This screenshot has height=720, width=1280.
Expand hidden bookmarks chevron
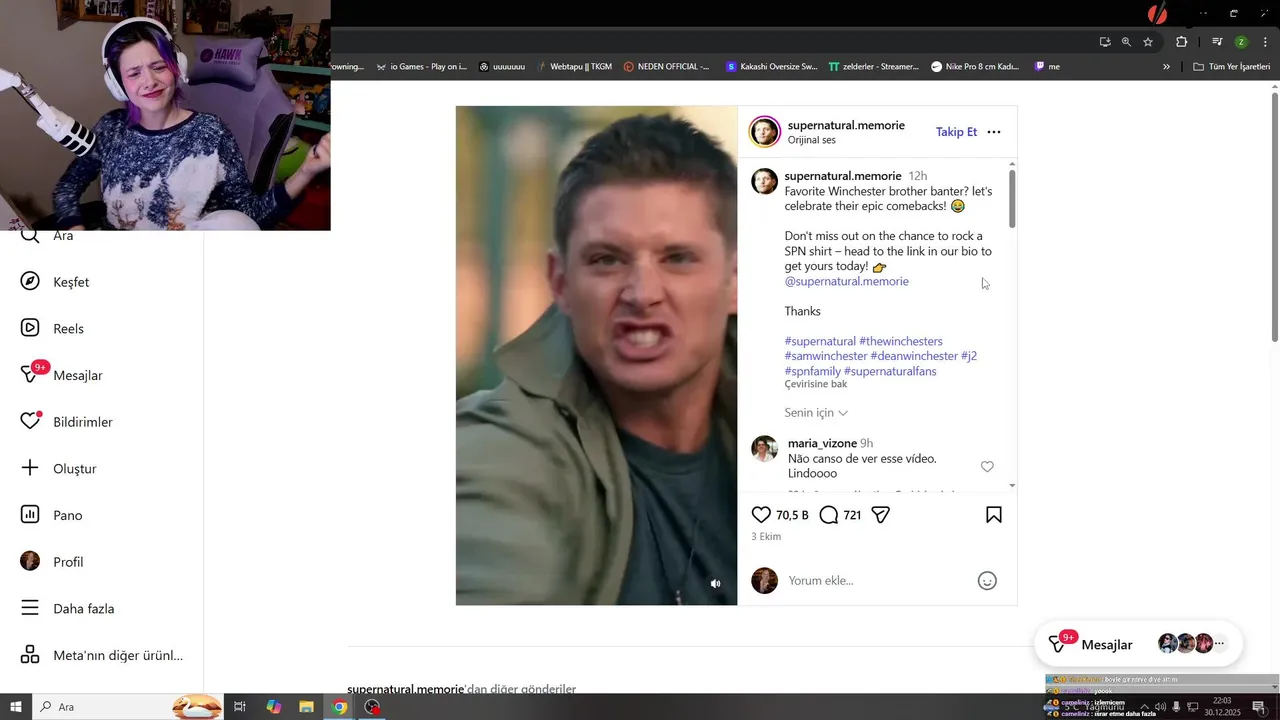point(1166,67)
